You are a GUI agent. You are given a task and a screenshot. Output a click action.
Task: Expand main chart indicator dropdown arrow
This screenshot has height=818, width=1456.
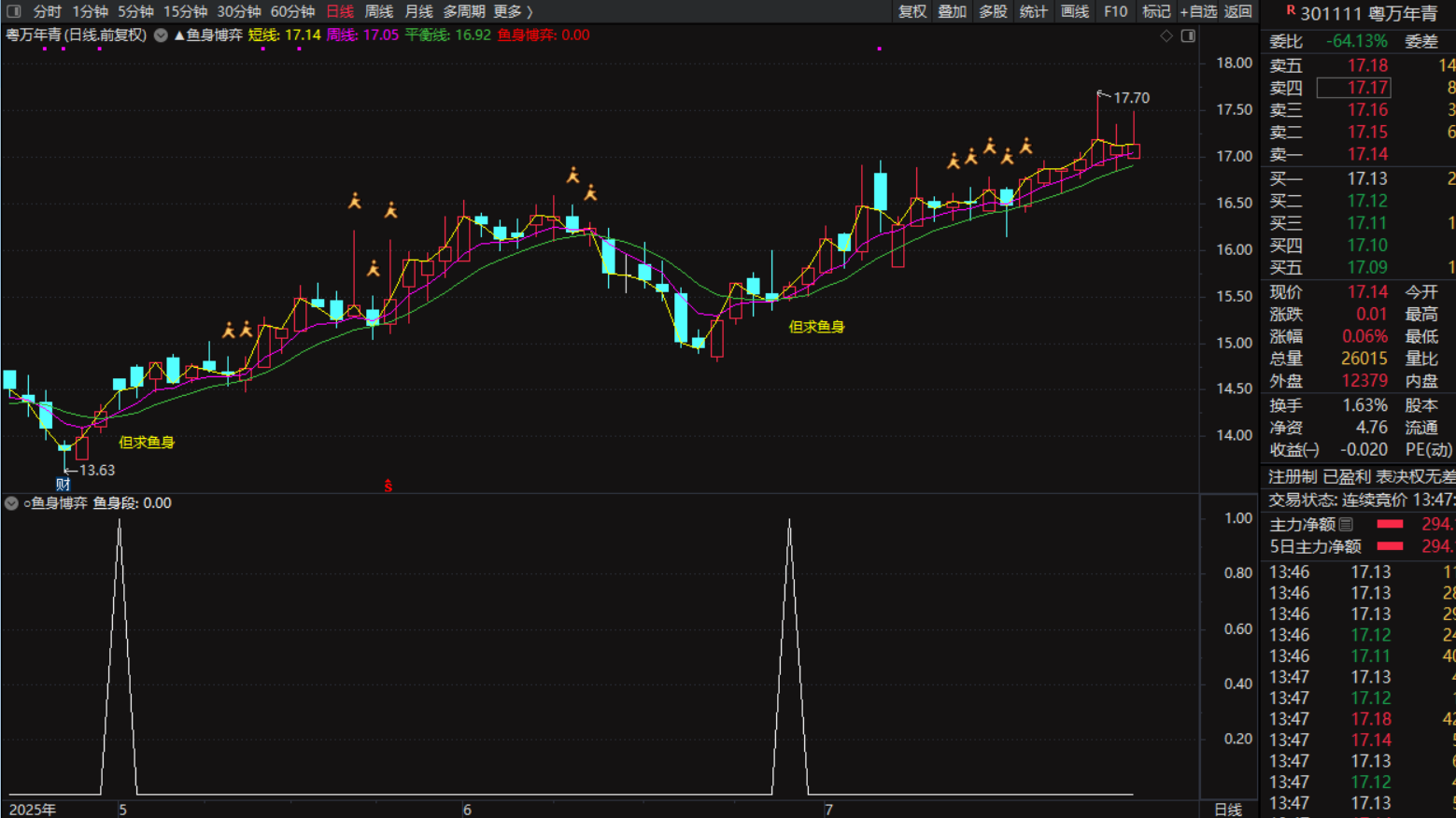tap(161, 35)
